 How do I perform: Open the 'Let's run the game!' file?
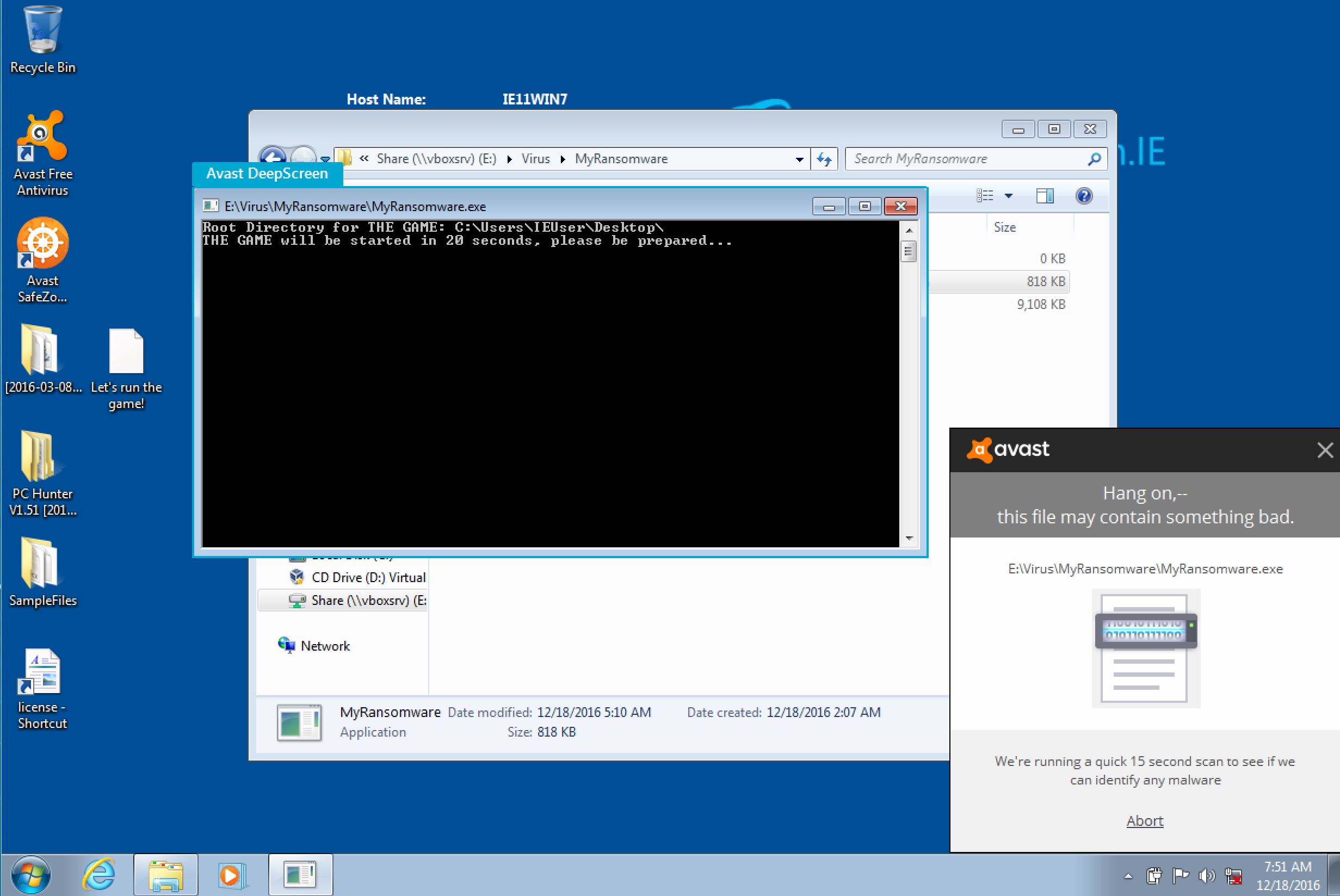pos(126,351)
